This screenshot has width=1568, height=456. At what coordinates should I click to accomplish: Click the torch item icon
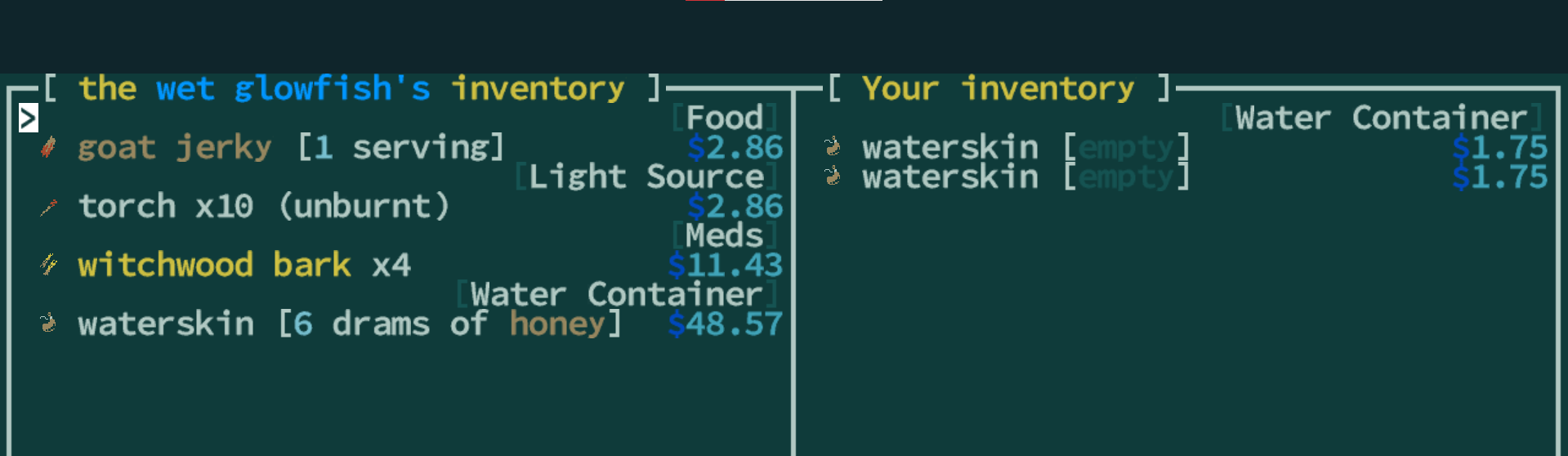(48, 208)
